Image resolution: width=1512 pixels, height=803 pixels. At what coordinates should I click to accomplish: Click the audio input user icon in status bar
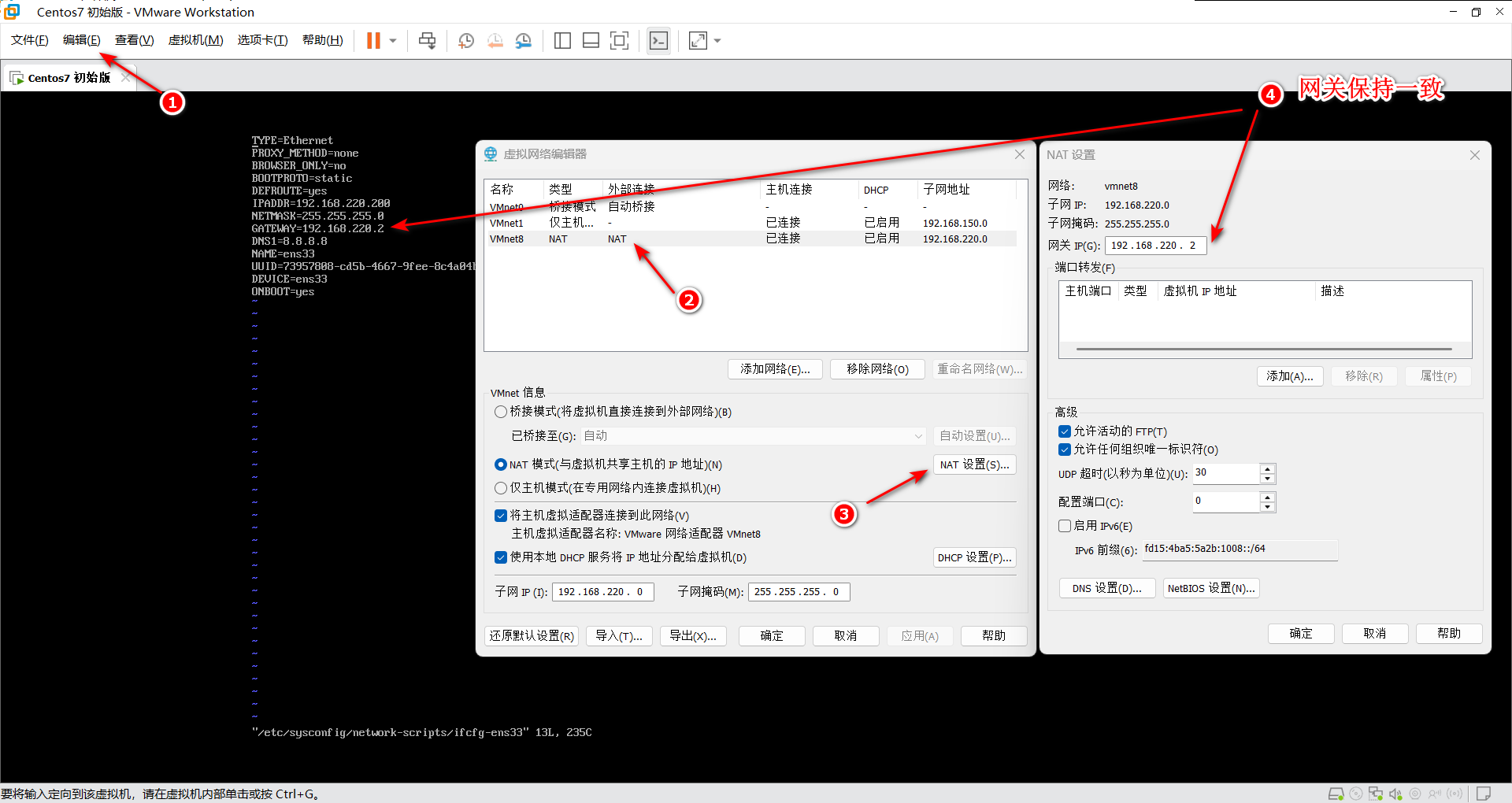pyautogui.click(x=1435, y=794)
